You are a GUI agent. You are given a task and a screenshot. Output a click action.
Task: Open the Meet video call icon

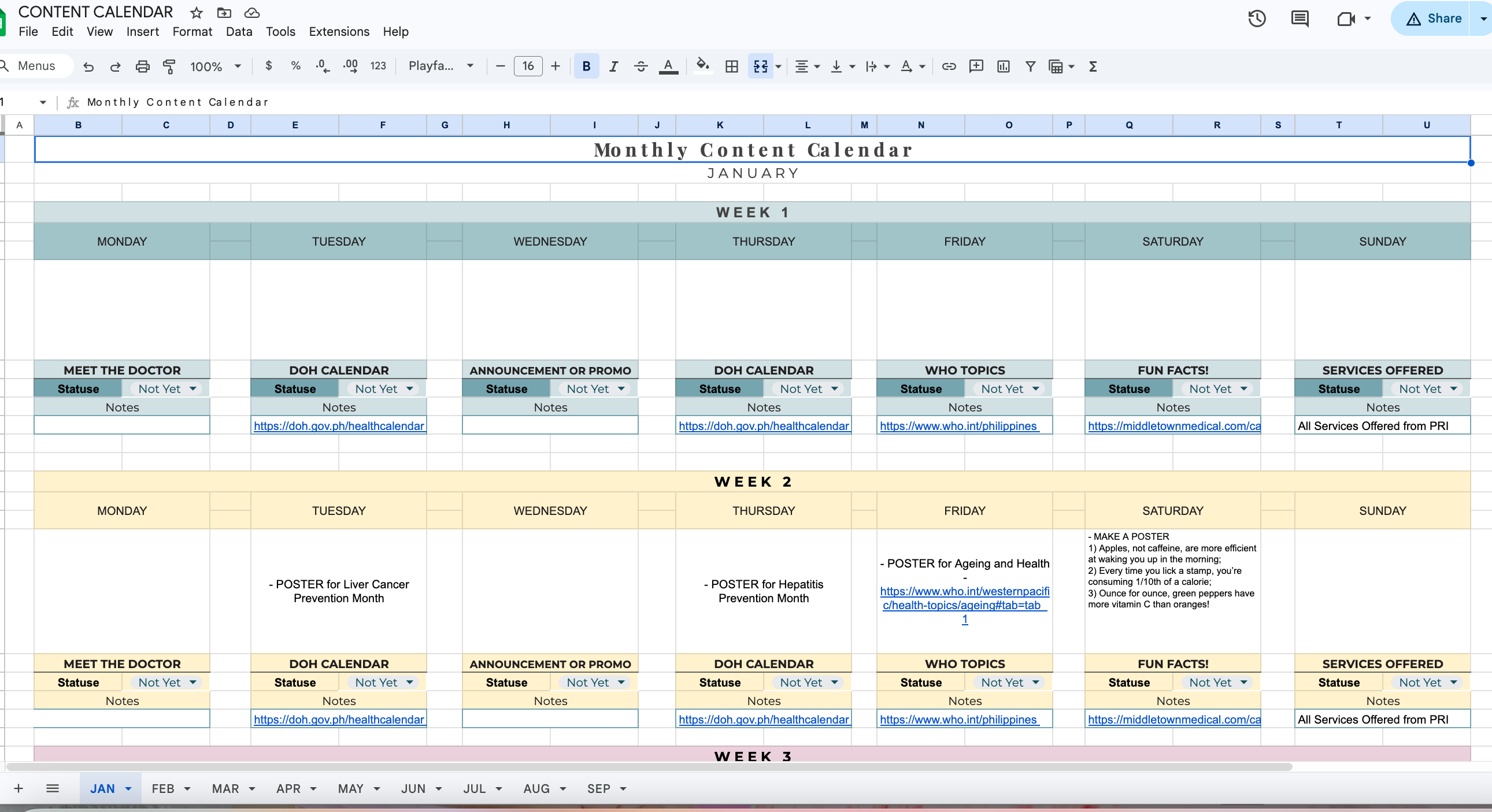(x=1346, y=19)
